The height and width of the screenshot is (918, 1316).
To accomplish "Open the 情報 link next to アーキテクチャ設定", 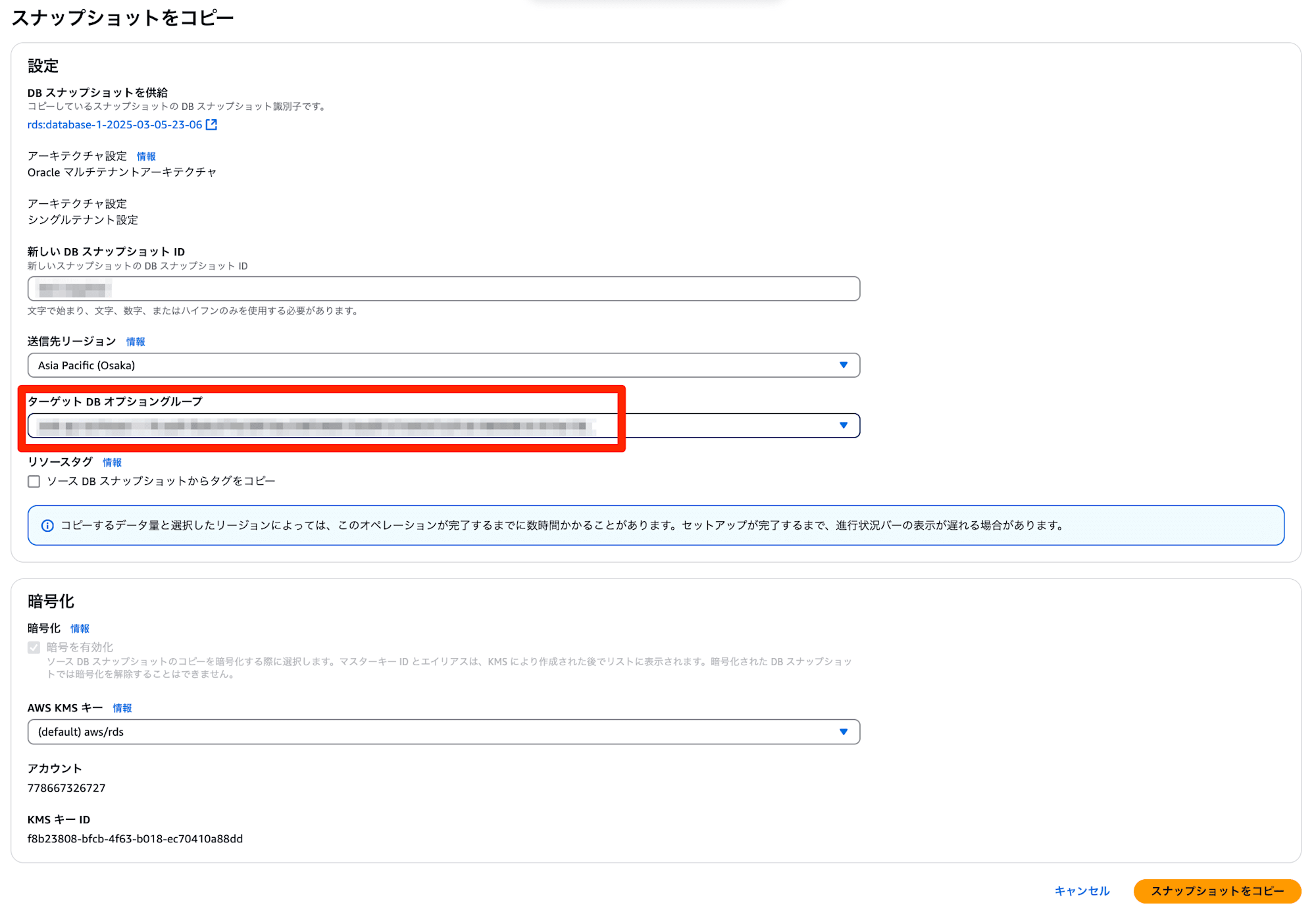I will (146, 157).
